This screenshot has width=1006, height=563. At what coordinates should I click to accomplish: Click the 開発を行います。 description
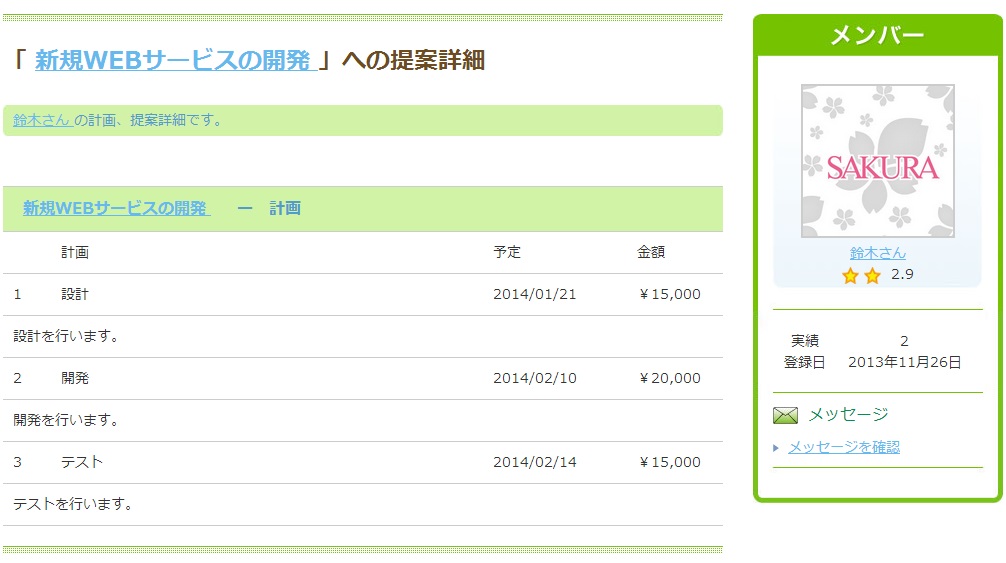click(66, 420)
